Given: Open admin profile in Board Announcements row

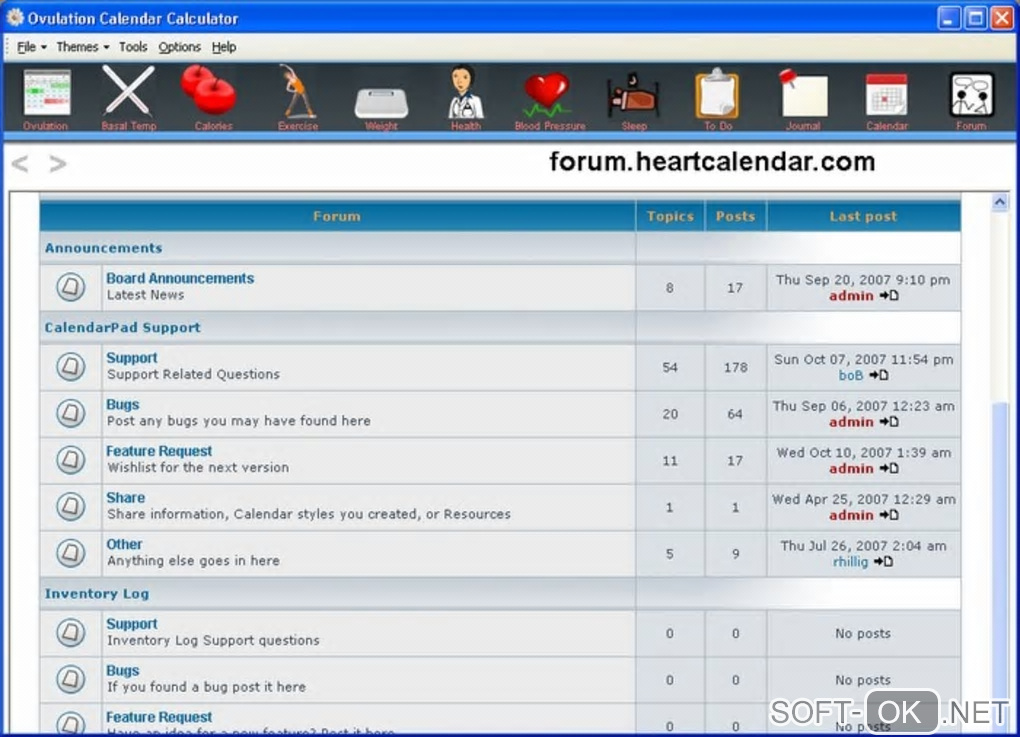Looking at the screenshot, I should [852, 296].
